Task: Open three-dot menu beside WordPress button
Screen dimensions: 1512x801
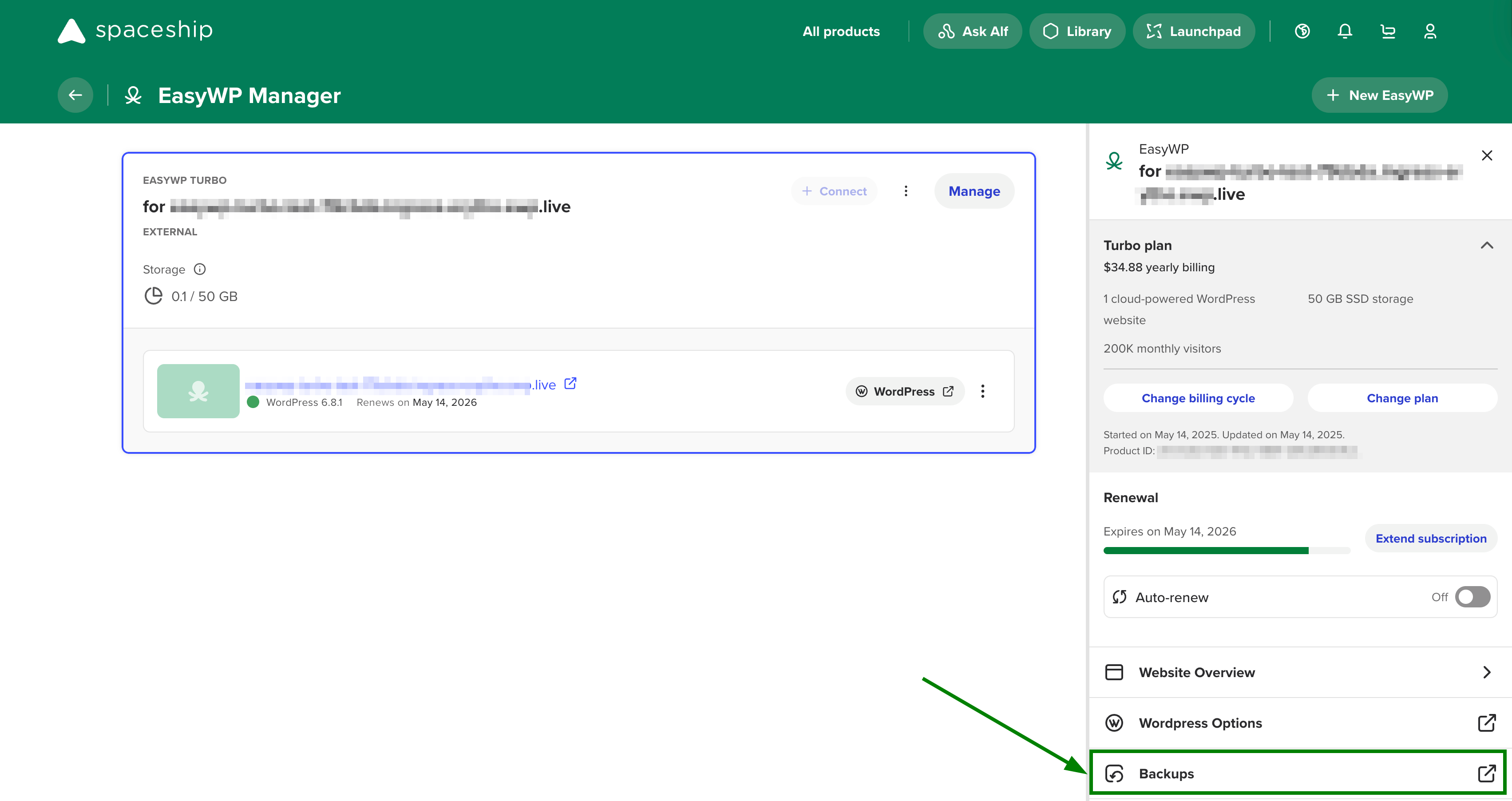Action: coord(982,391)
